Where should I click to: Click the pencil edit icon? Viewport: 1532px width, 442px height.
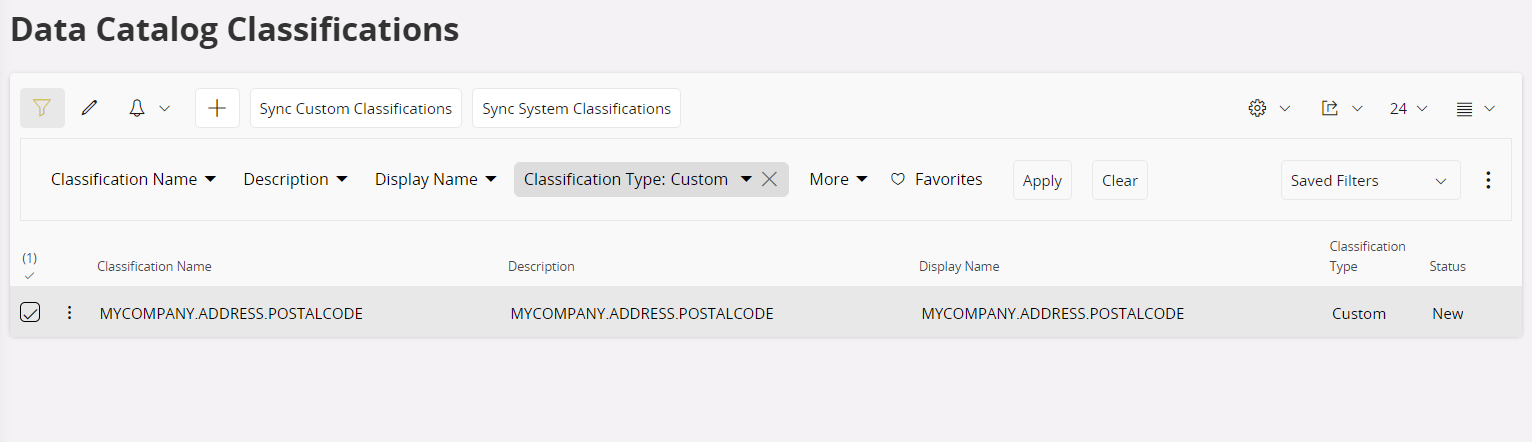point(90,108)
